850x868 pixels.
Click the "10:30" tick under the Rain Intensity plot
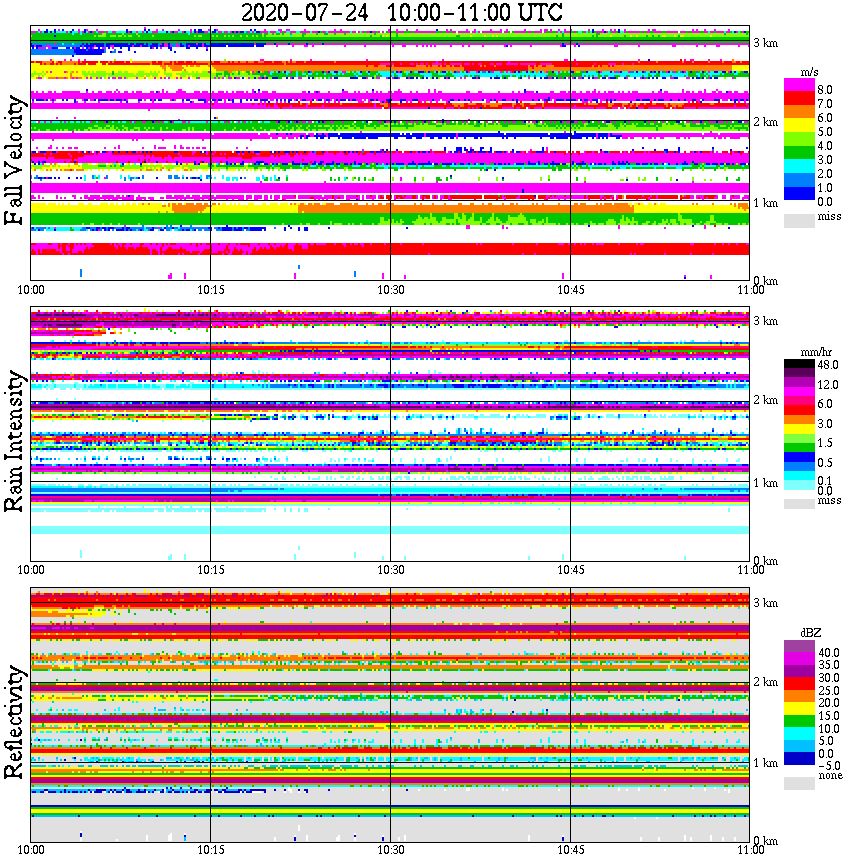[391, 570]
